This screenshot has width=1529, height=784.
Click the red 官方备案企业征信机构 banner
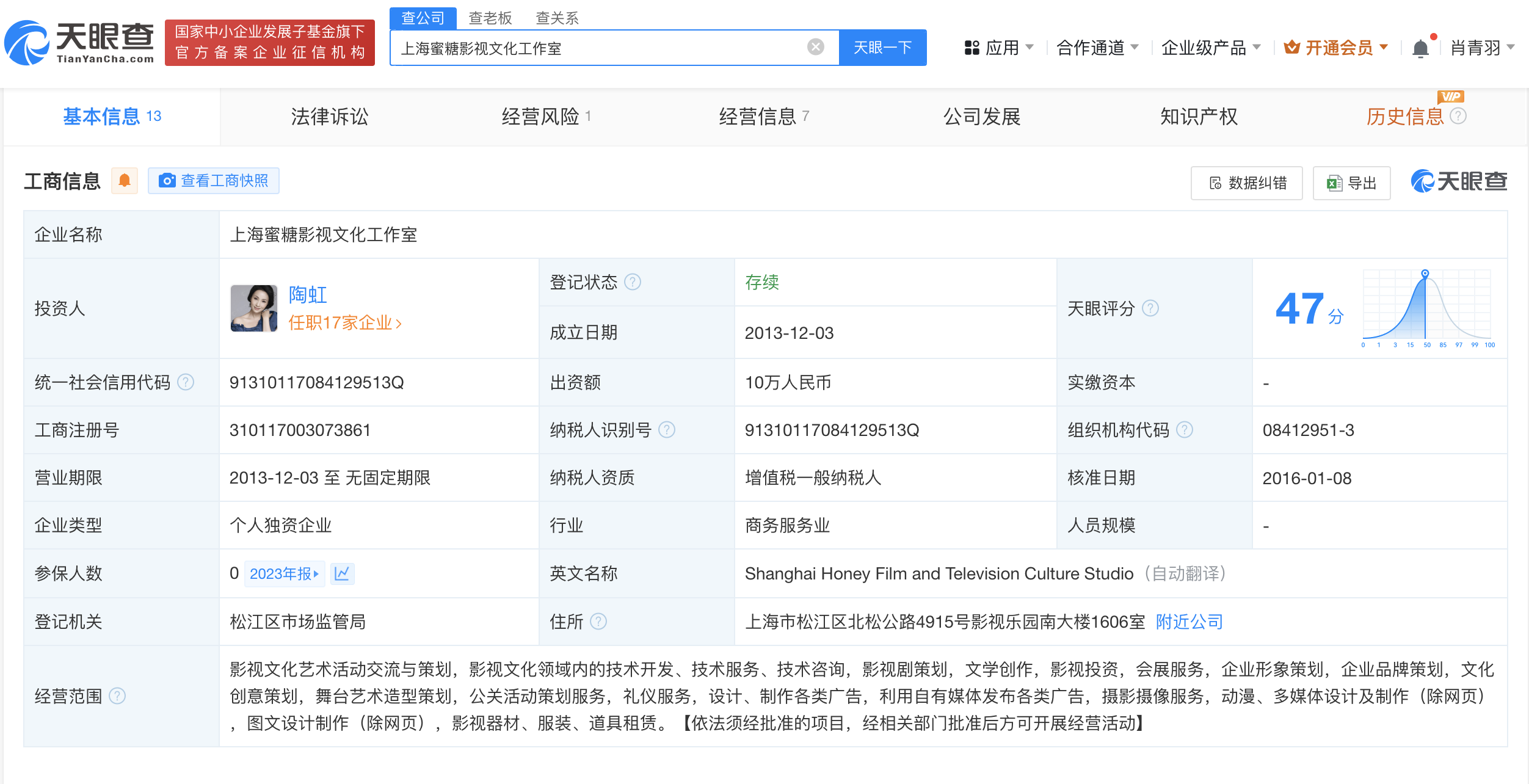[270, 42]
